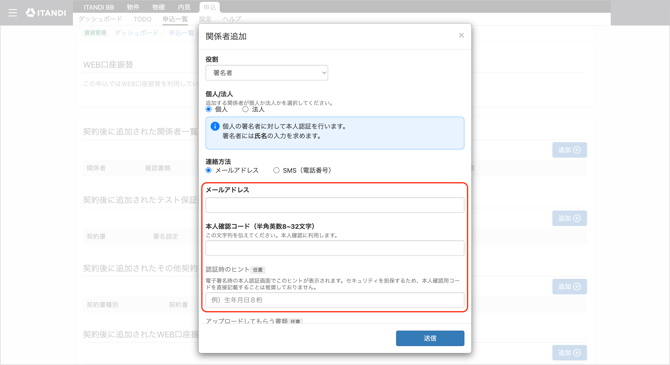Image resolution: width=670 pixels, height=365 pixels.
Task: Focus the 認証時のヒント input field
Action: coord(335,300)
